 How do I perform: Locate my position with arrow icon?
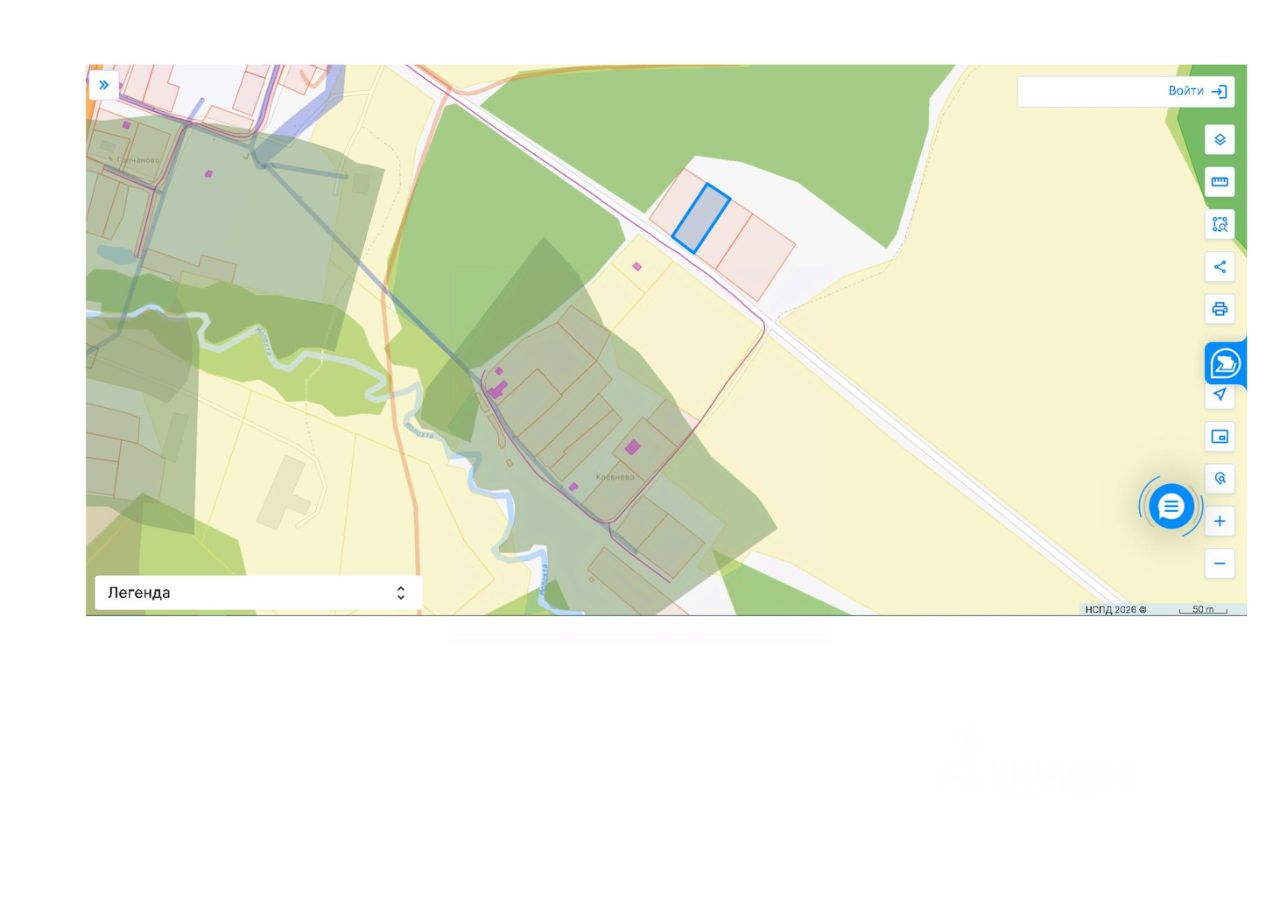tap(1219, 394)
